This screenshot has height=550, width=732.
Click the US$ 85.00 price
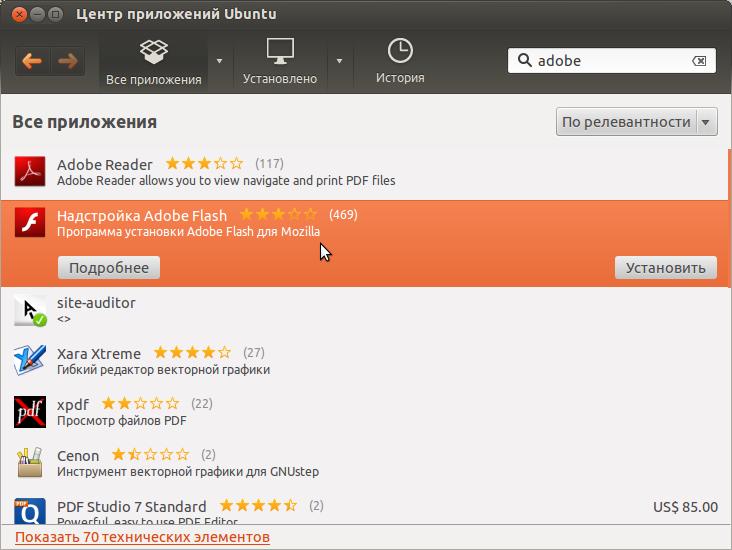pos(685,507)
